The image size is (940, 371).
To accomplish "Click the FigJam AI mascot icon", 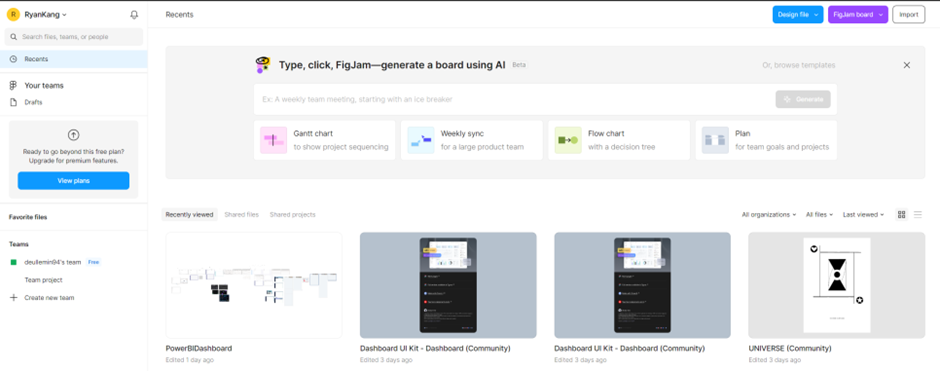I will [x=262, y=65].
